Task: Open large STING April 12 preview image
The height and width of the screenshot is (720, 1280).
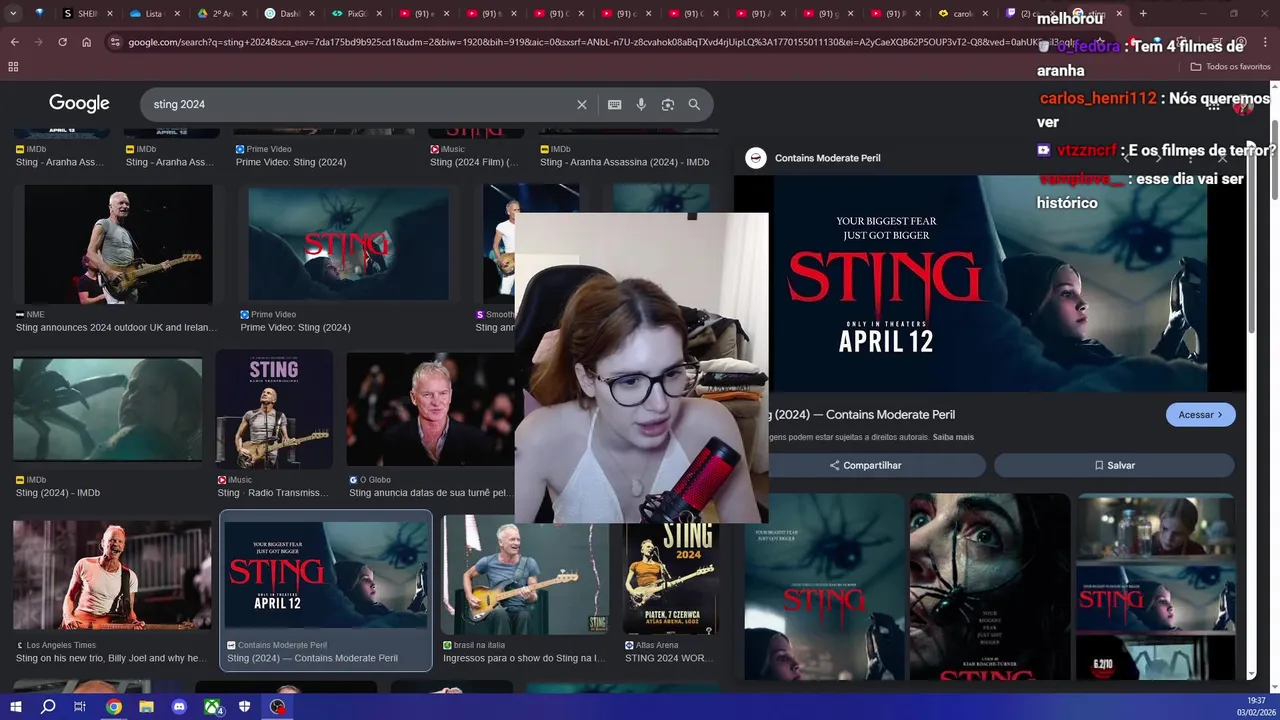Action: [x=990, y=284]
